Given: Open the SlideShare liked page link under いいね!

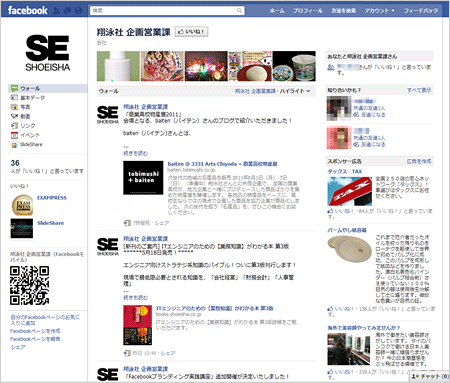Looking at the screenshot, I should point(51,223).
